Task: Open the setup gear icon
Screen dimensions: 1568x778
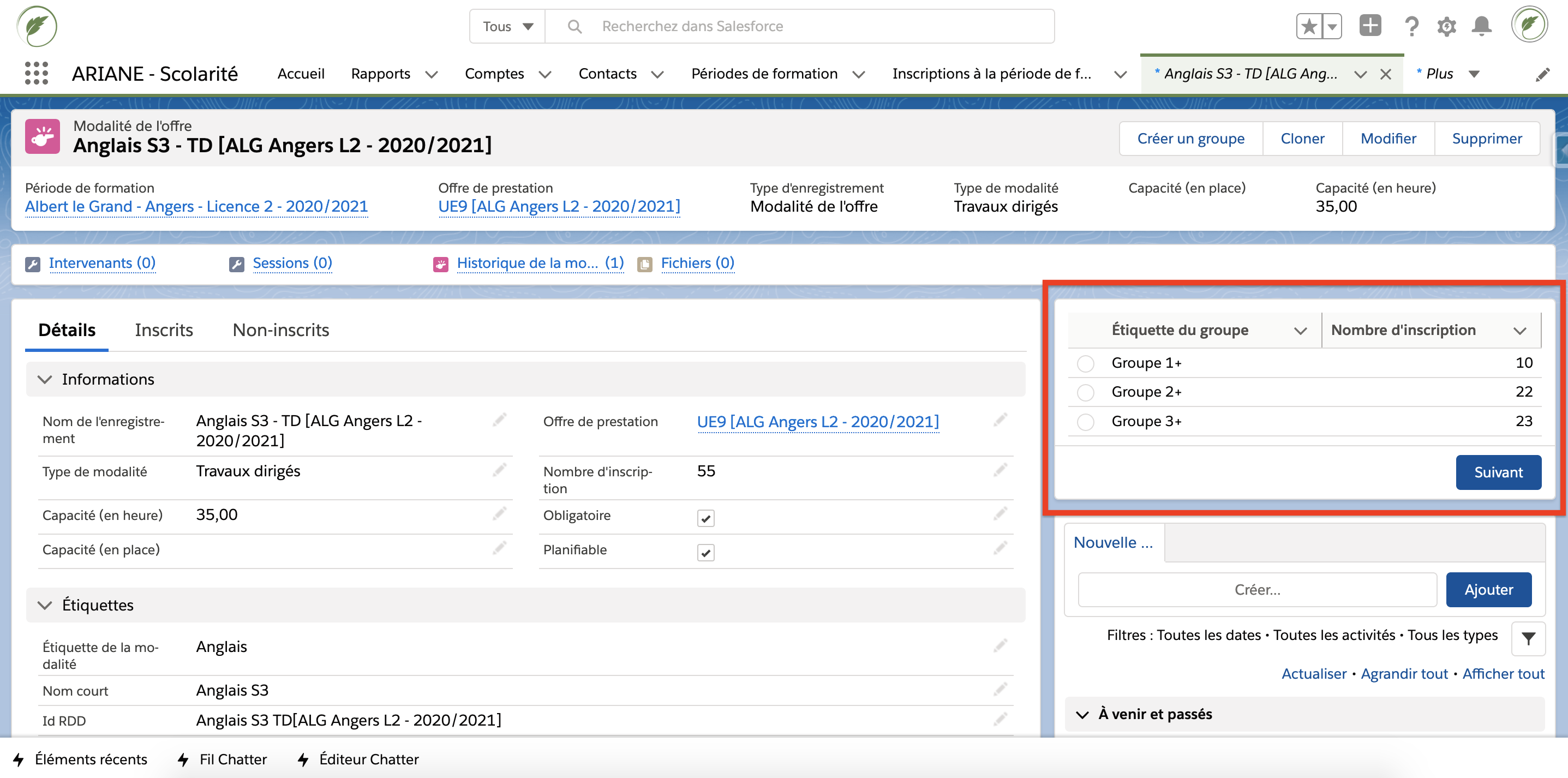Action: 1446,26
